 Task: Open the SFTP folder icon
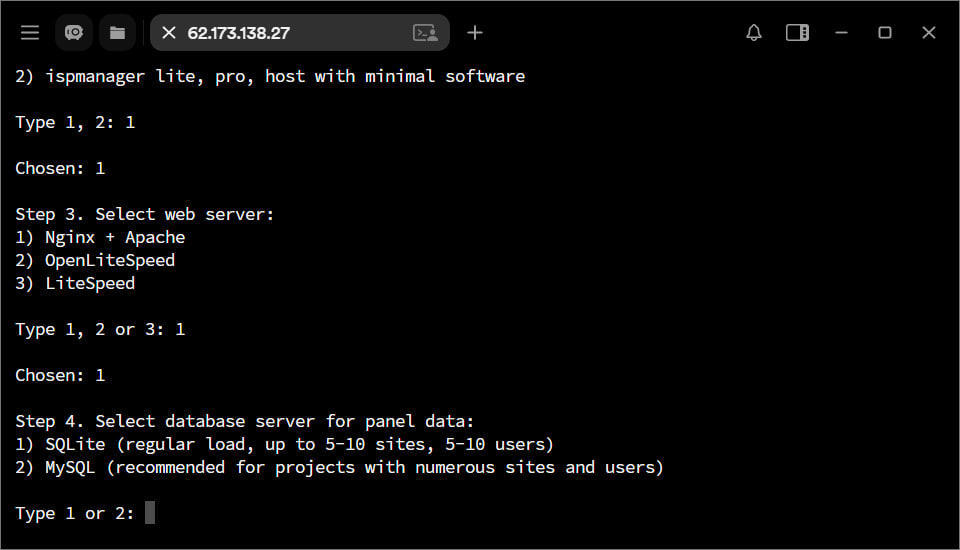click(x=117, y=33)
